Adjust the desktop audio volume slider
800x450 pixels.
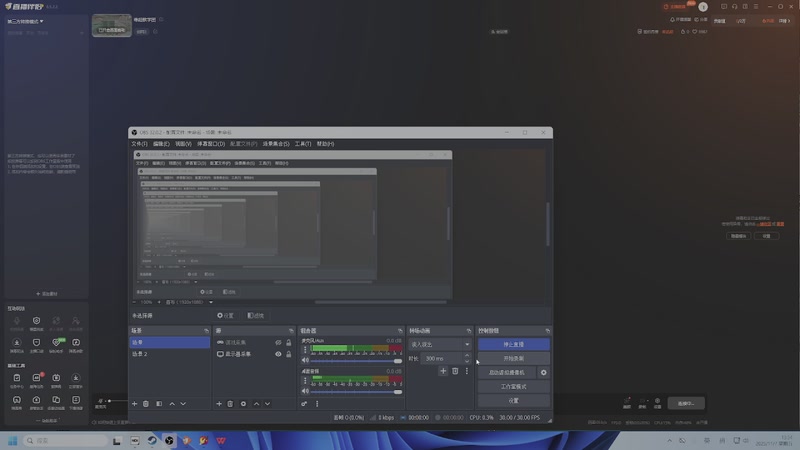click(x=356, y=392)
